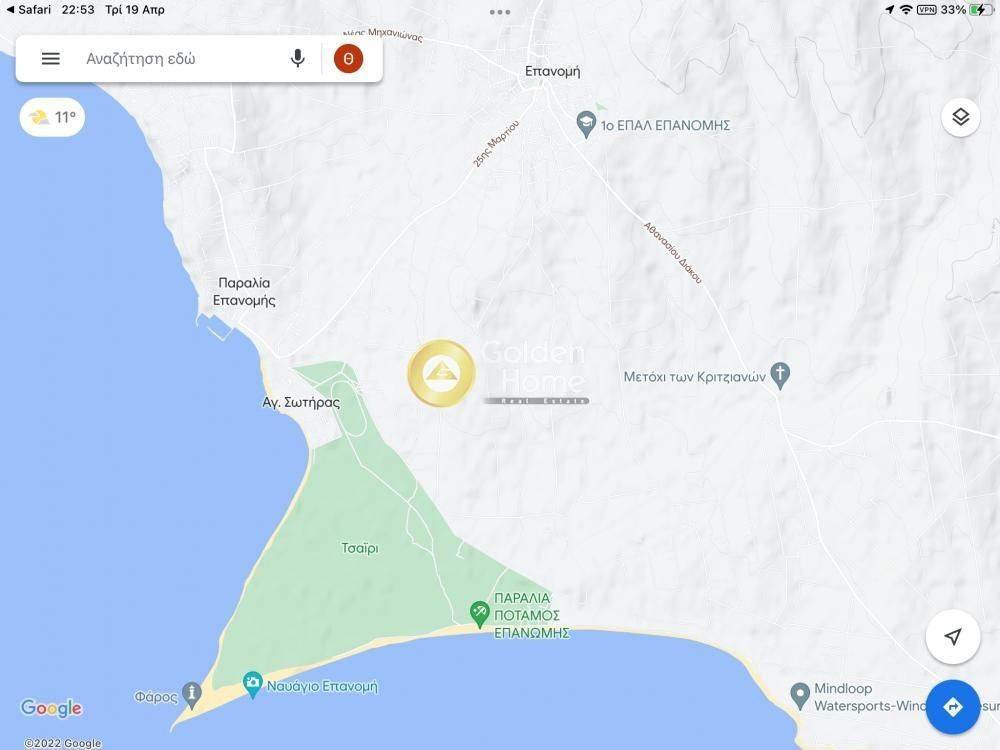Viewport: 1000px width, 750px height.
Task: Tap the Αγ. Σωτήρας label
Action: tap(301, 402)
